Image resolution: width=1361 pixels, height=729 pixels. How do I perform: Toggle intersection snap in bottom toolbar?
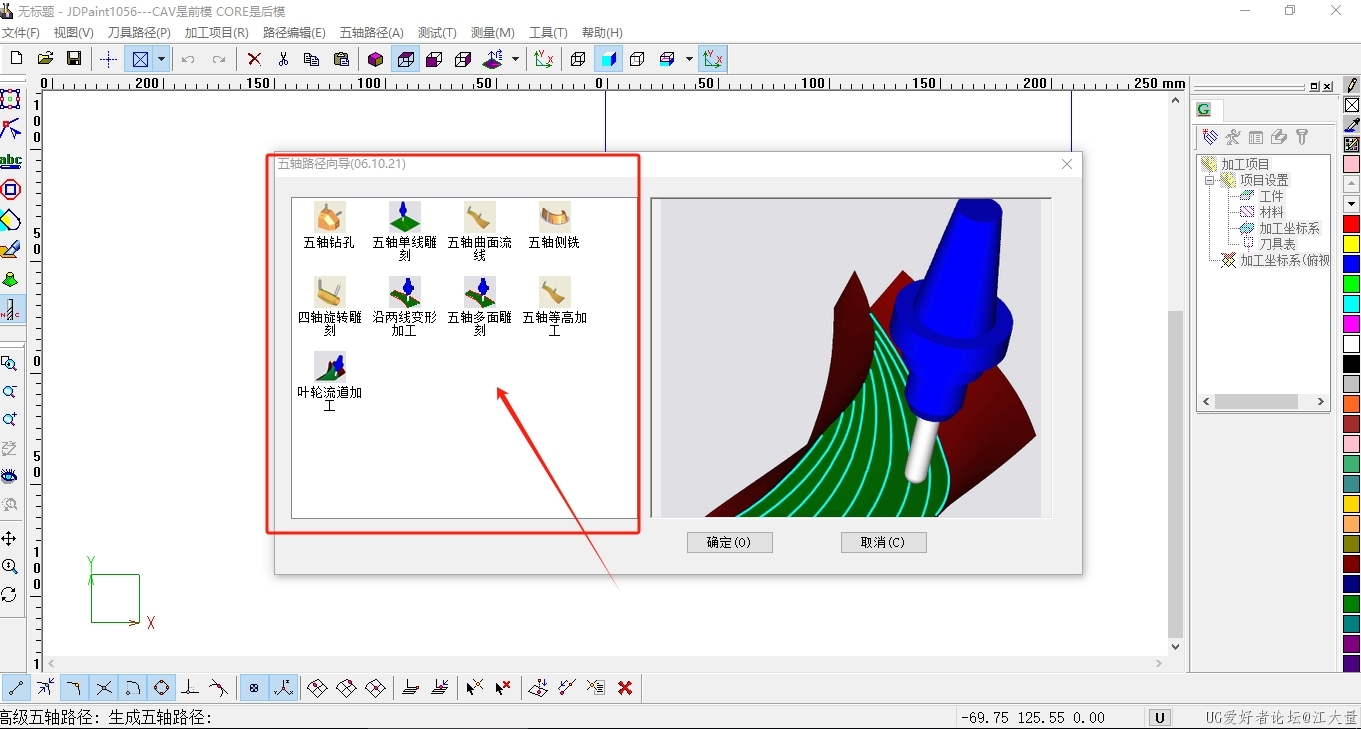[103, 688]
